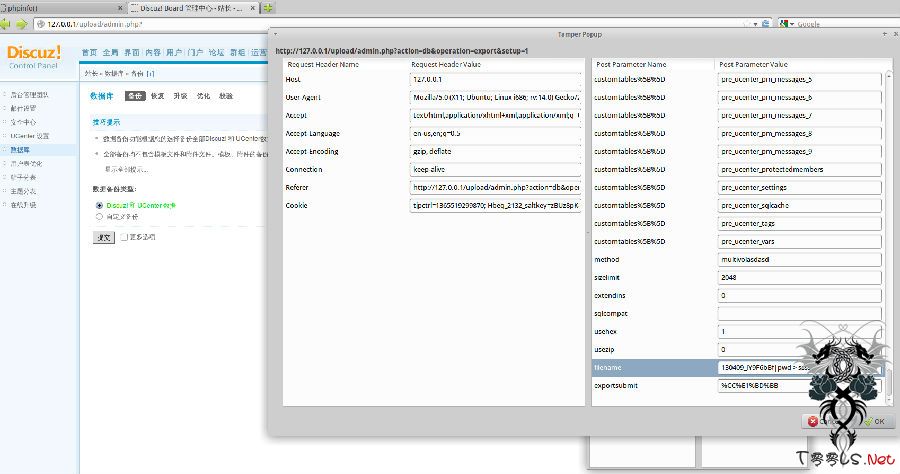Image resolution: width=900 pixels, height=474 pixels.
Task: Tick the 更多选项 checkbox
Action: [124, 237]
